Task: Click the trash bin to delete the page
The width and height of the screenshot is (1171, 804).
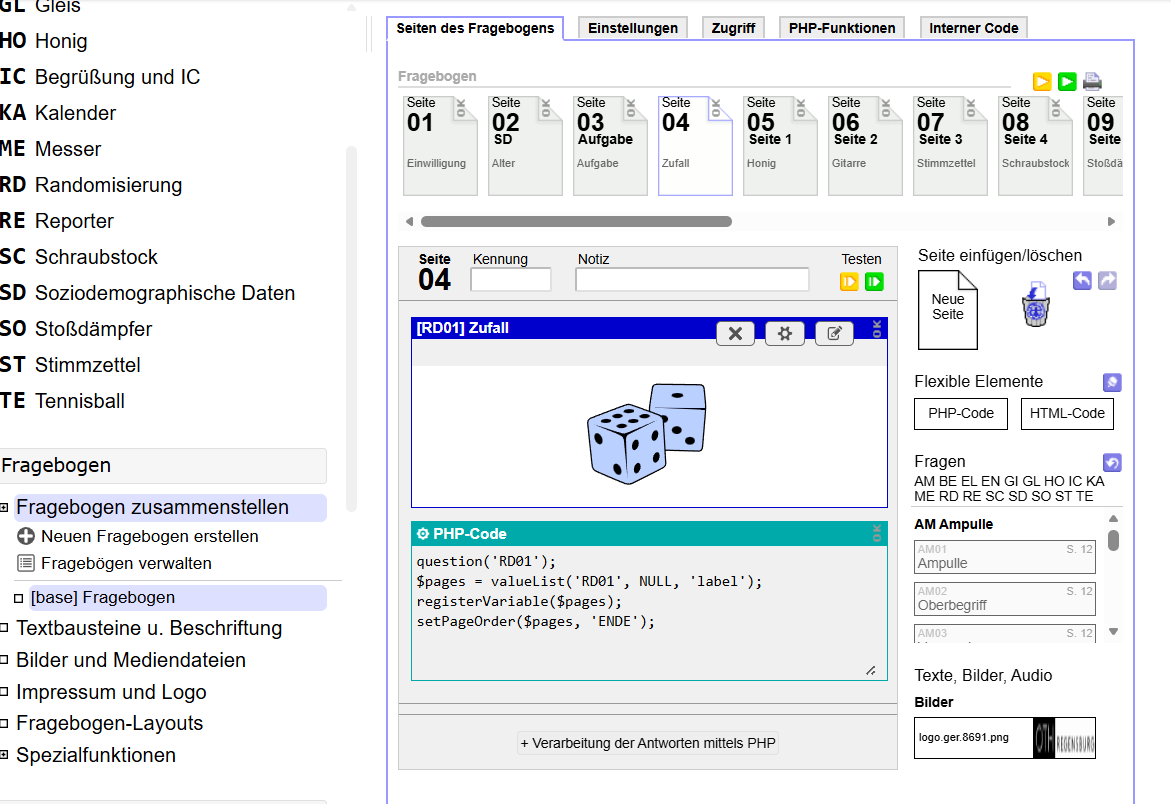Action: click(x=1036, y=305)
